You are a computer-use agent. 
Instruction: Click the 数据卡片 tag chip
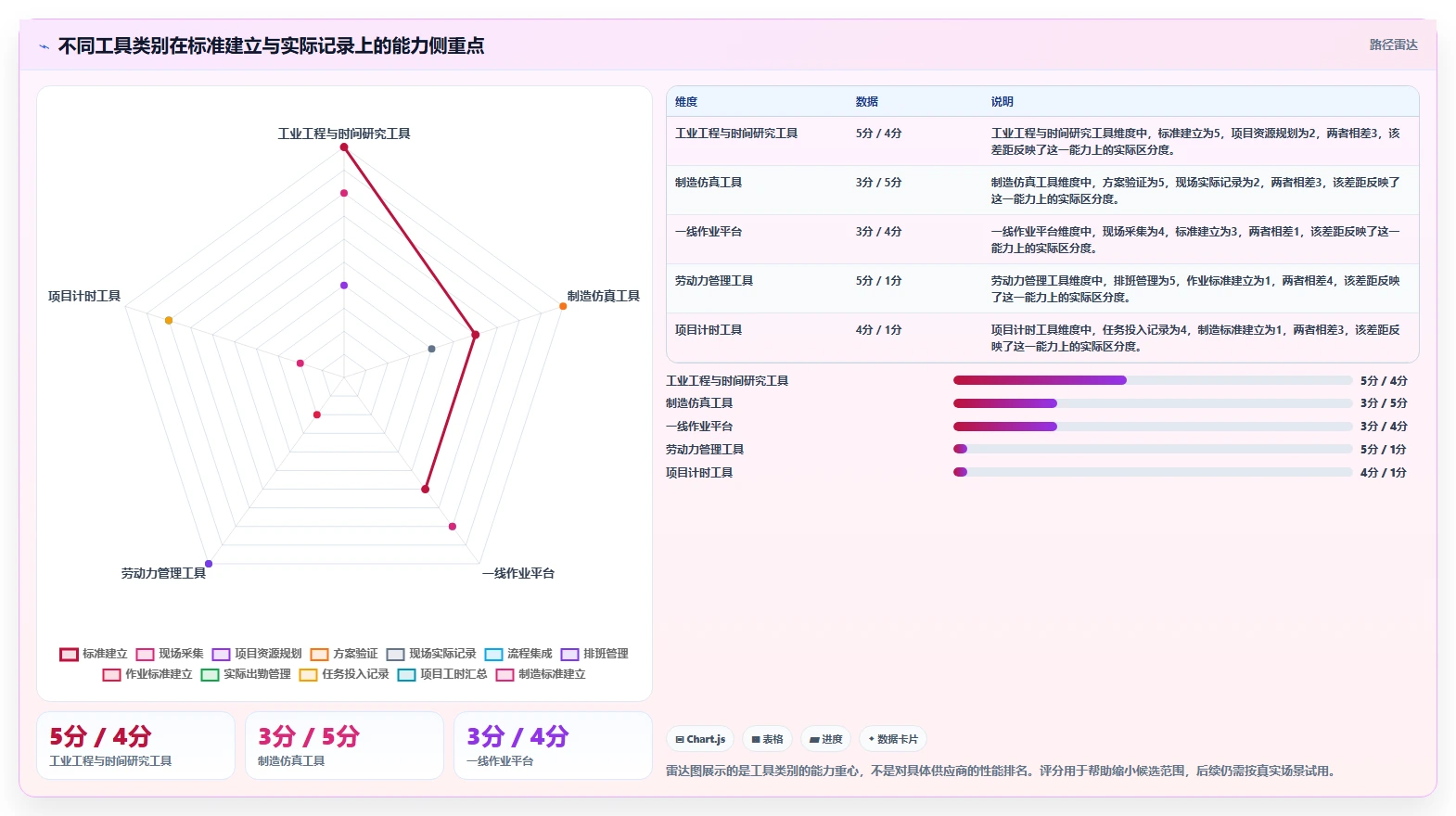point(893,739)
